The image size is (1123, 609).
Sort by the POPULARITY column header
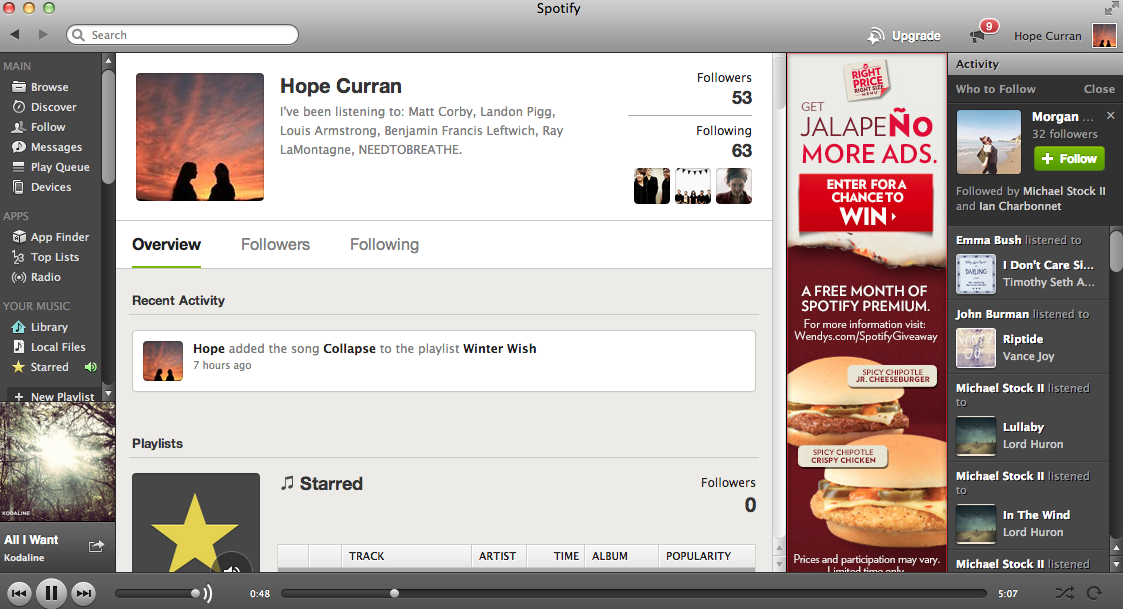coord(706,556)
